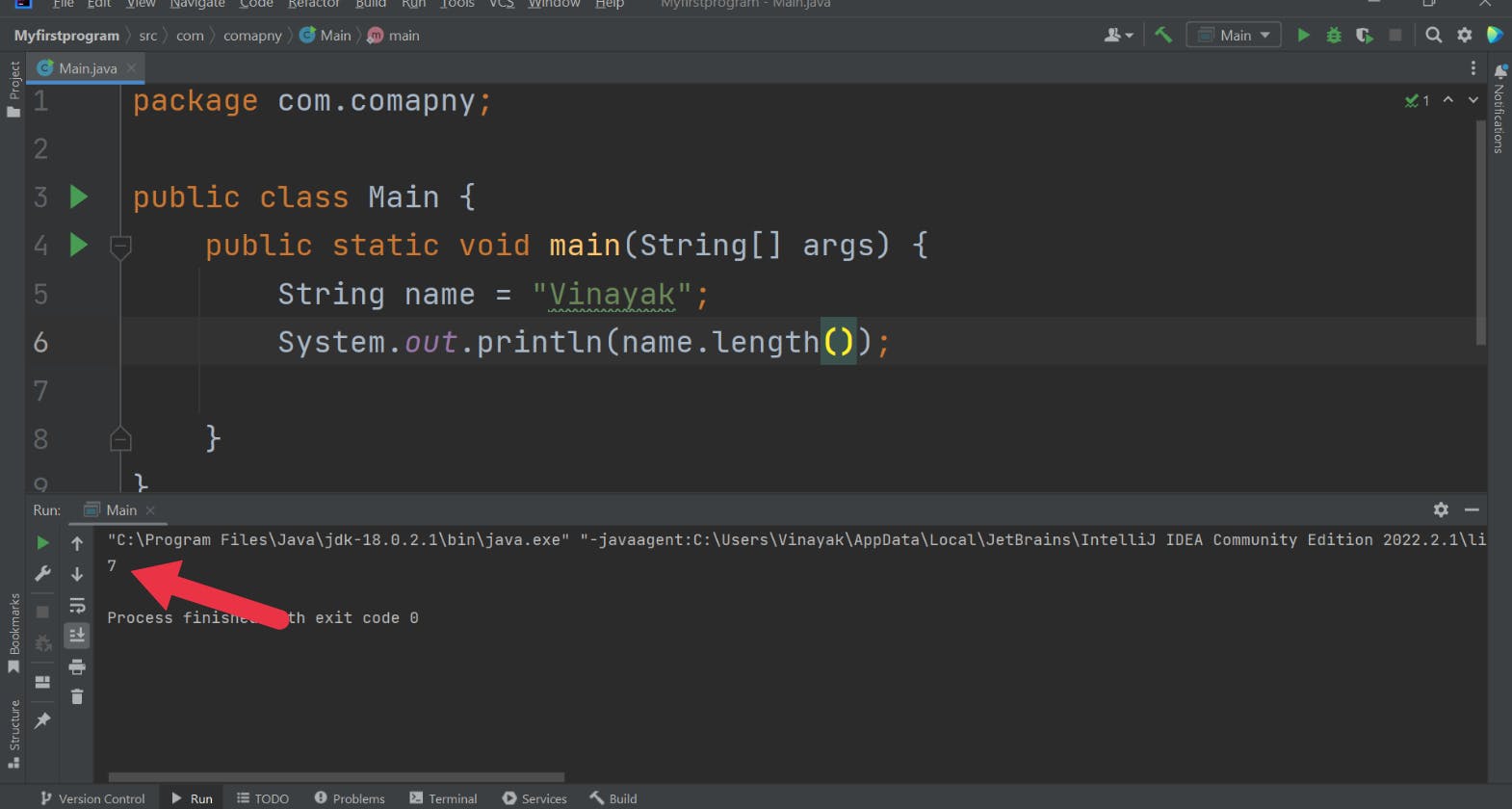The width and height of the screenshot is (1512, 809).
Task: Open the code with me user icon
Action: tap(1118, 36)
